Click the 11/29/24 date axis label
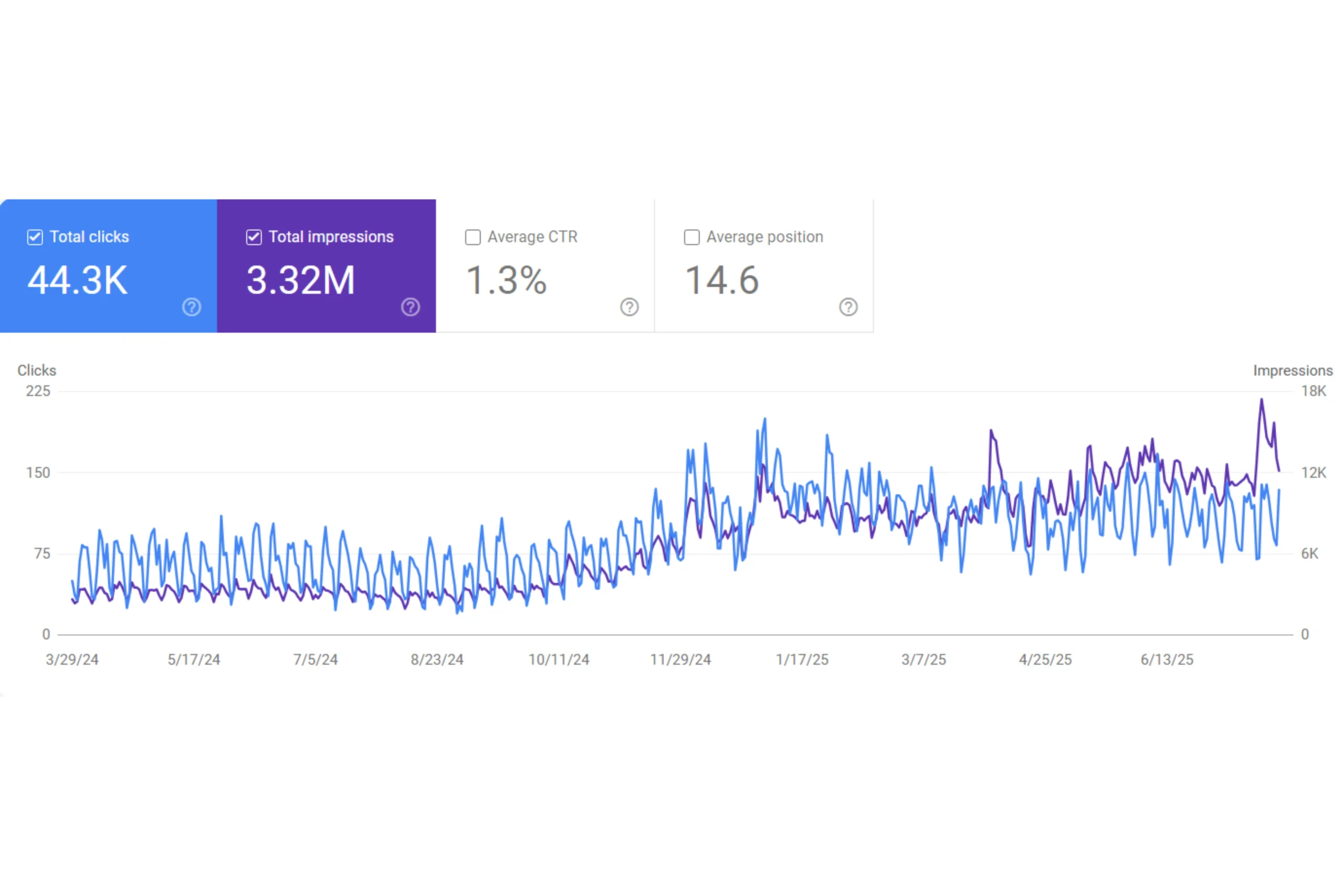Image resolution: width=1344 pixels, height=896 pixels. click(x=680, y=659)
